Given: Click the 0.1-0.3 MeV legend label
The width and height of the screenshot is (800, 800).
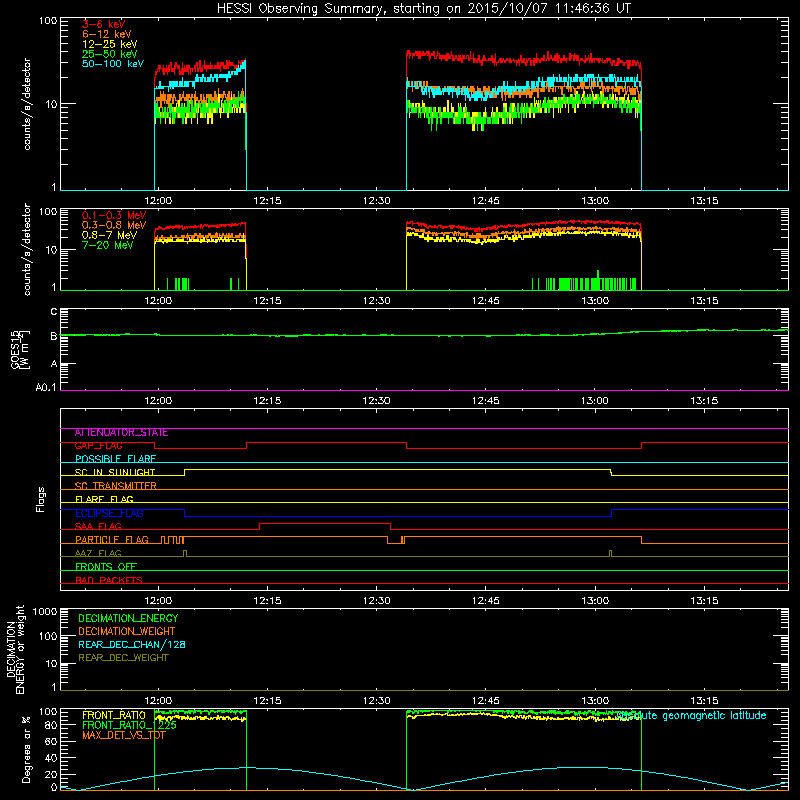Looking at the screenshot, I should click(114, 215).
